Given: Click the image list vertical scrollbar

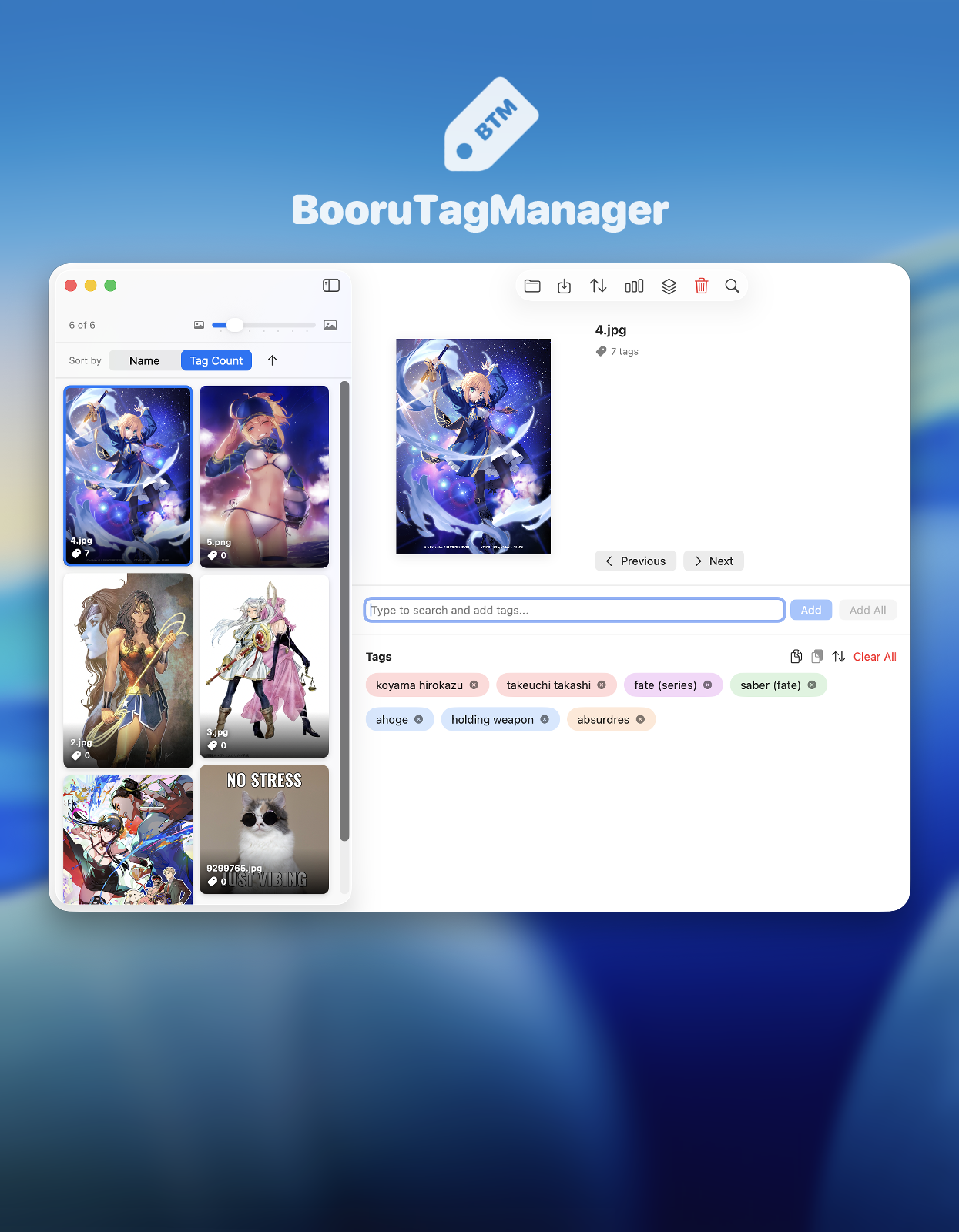Looking at the screenshot, I should coord(344,611).
